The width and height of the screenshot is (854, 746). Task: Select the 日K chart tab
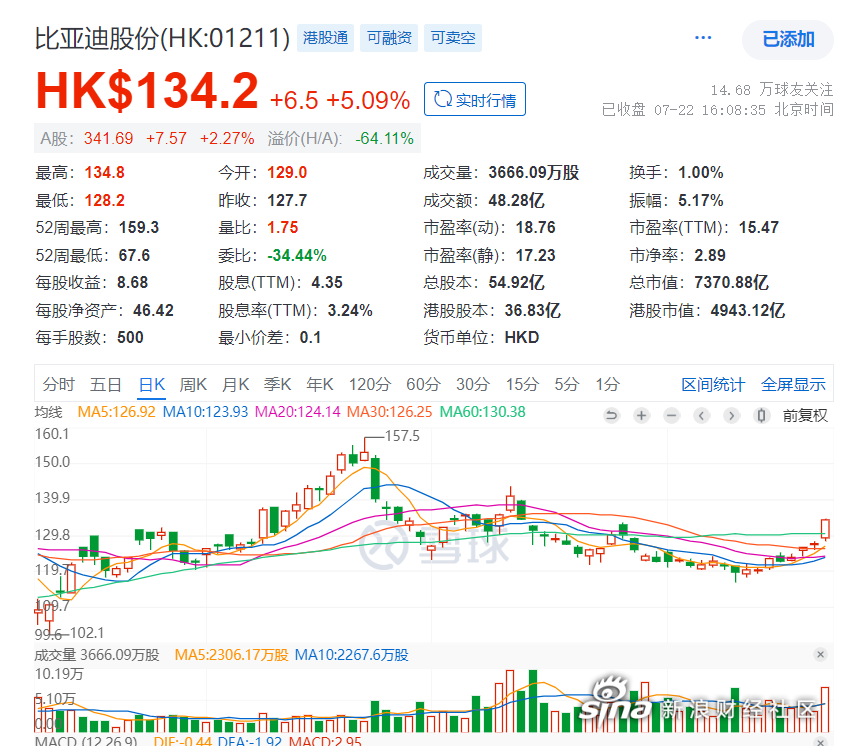[151, 384]
